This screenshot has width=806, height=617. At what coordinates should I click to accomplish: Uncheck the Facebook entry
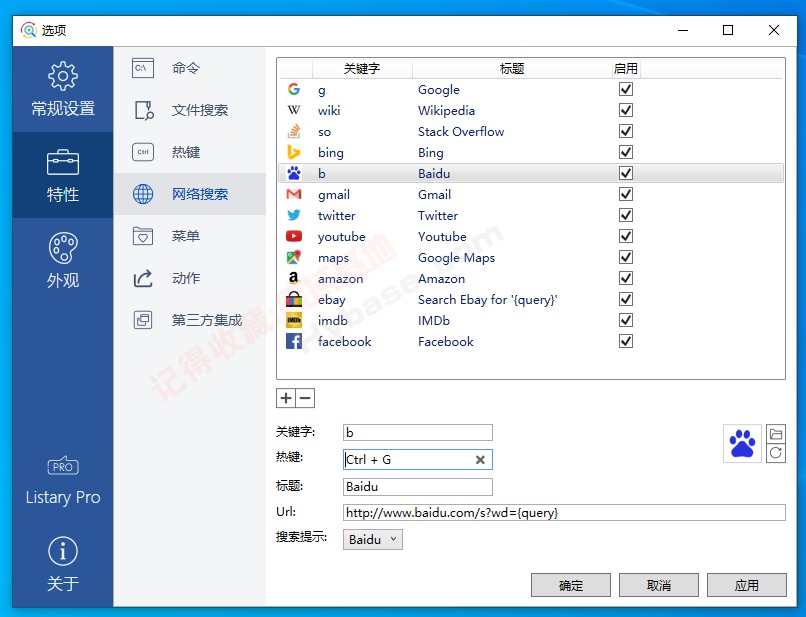[626, 341]
